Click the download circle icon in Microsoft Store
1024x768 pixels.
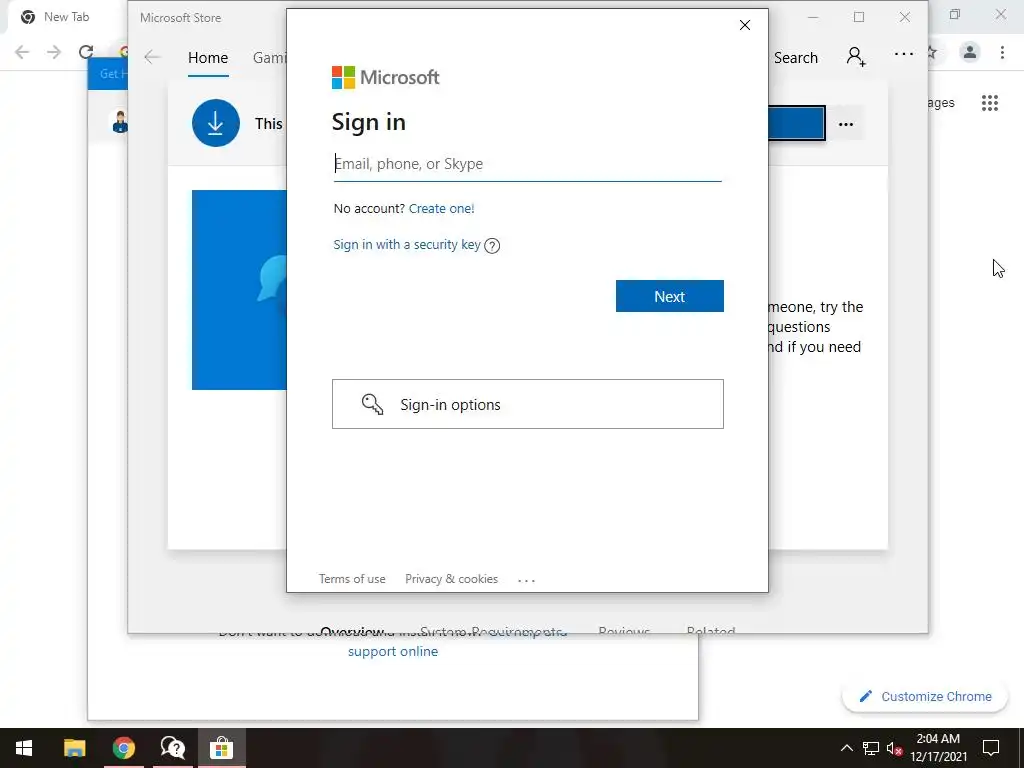216,123
